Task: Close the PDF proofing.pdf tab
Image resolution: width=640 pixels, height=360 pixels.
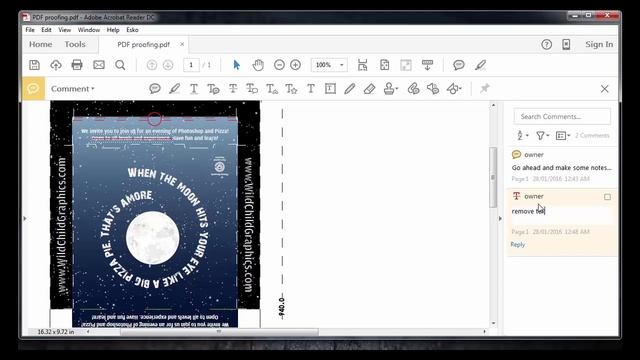Action: [182, 44]
